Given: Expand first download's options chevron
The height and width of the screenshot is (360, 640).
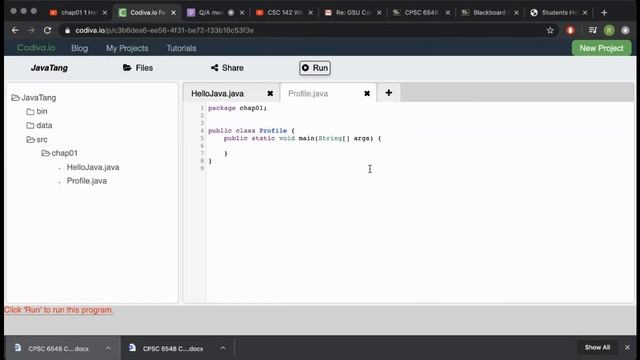Looking at the screenshot, I should pos(108,348).
